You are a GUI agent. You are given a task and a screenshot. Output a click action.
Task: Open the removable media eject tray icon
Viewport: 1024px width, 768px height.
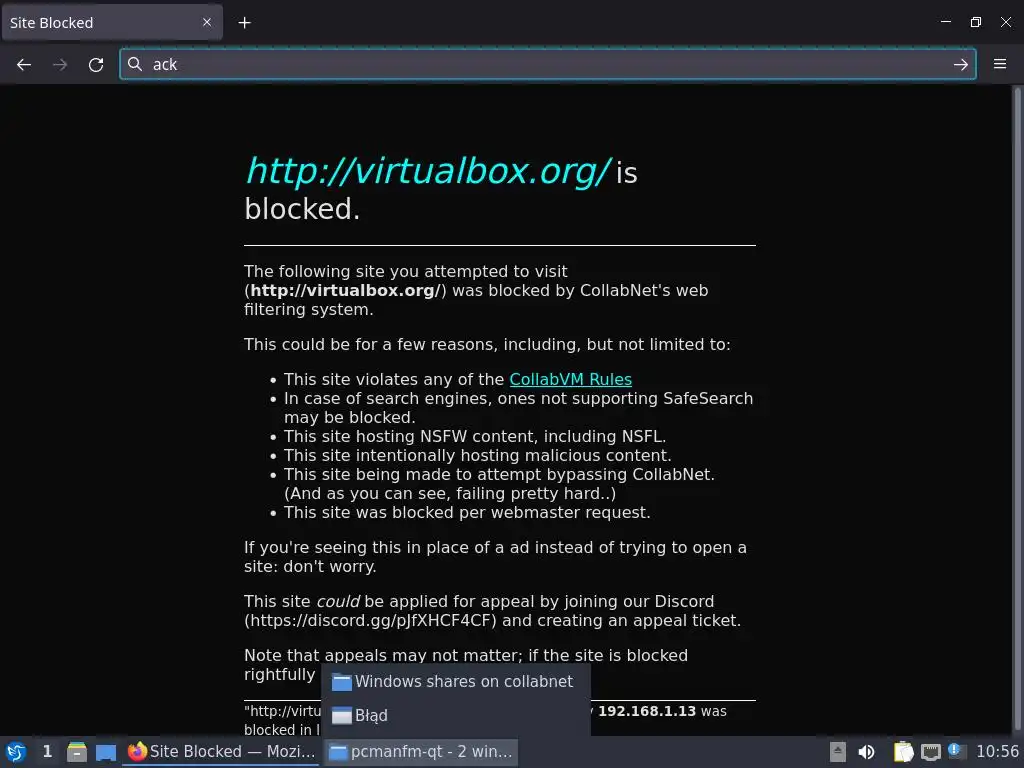point(838,752)
